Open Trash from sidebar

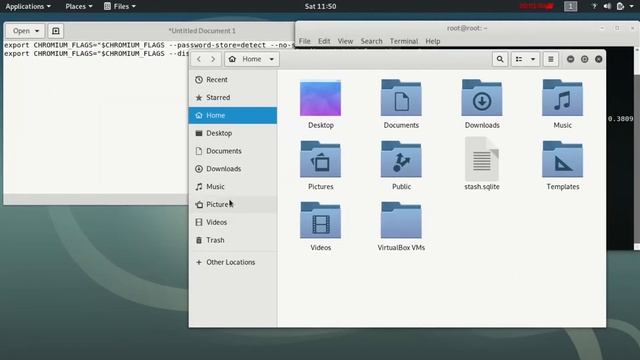(x=233, y=240)
